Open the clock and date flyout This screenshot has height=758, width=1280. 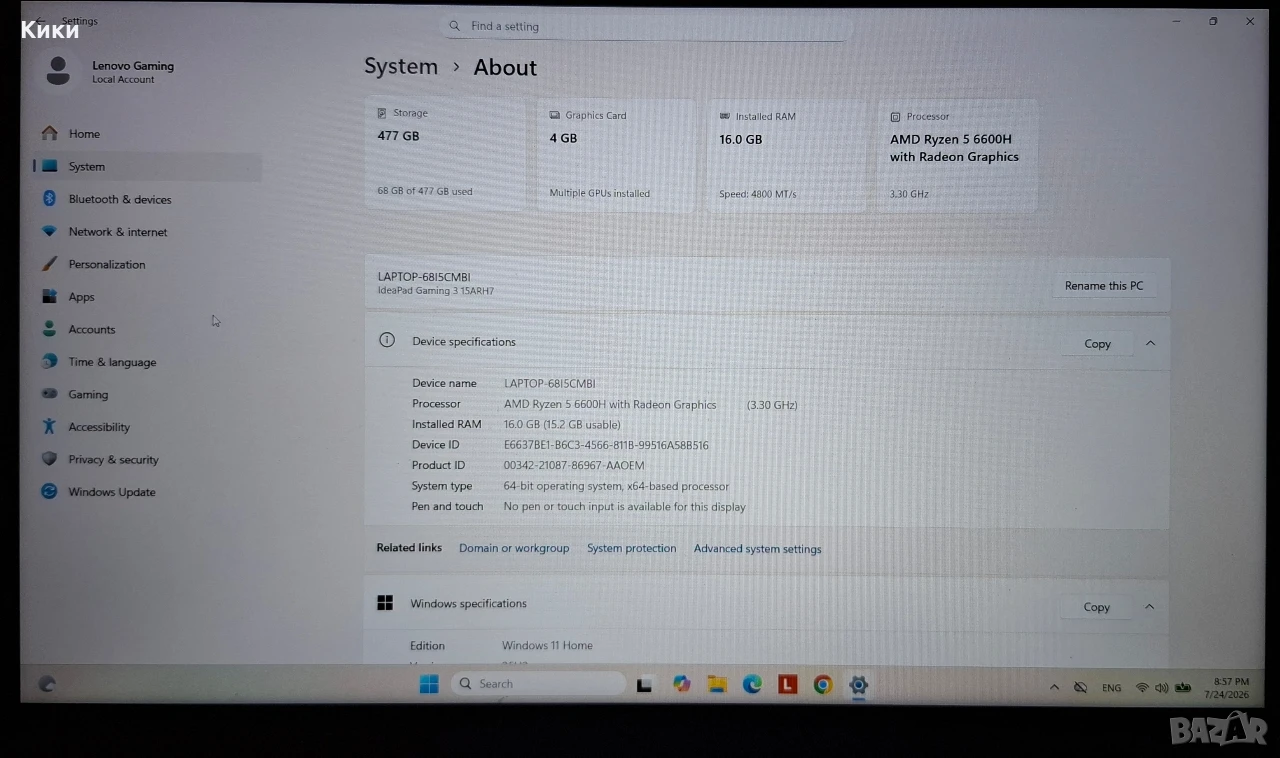pos(1227,688)
